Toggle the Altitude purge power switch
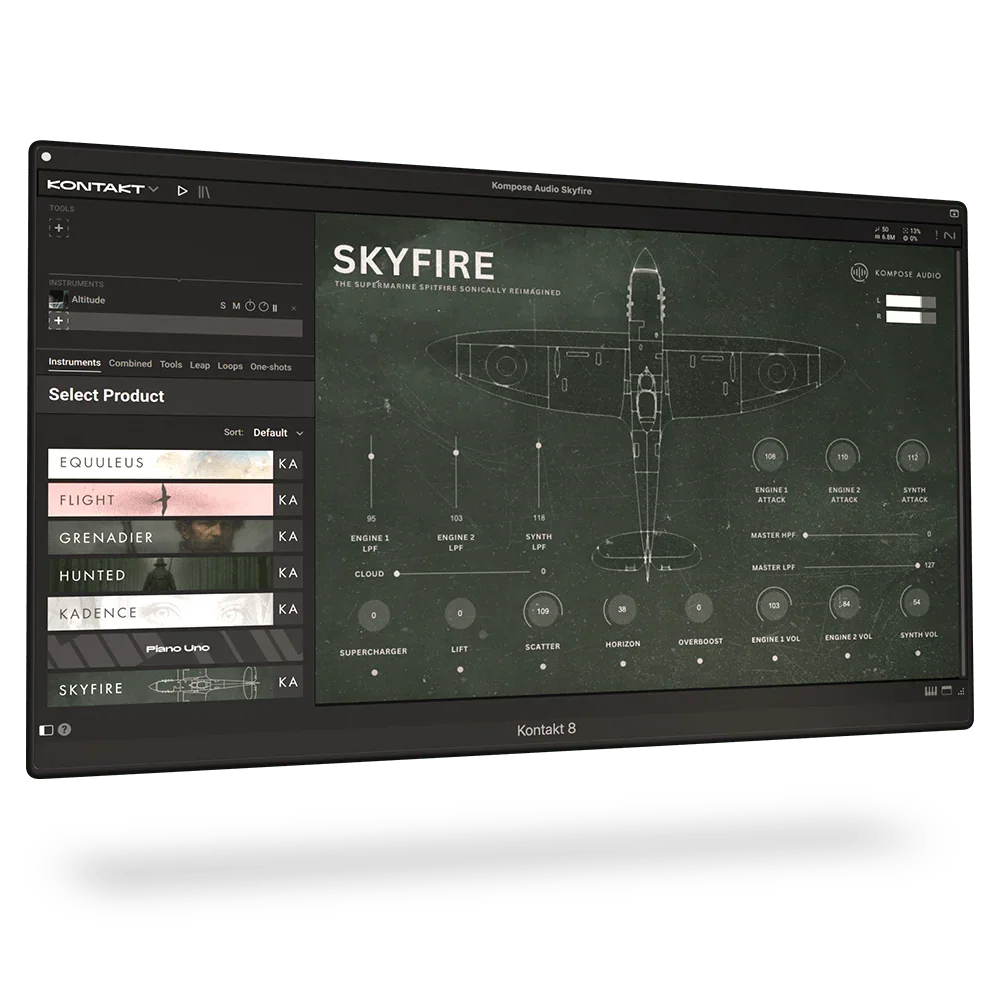Image resolution: width=1000 pixels, height=1000 pixels. 249,305
